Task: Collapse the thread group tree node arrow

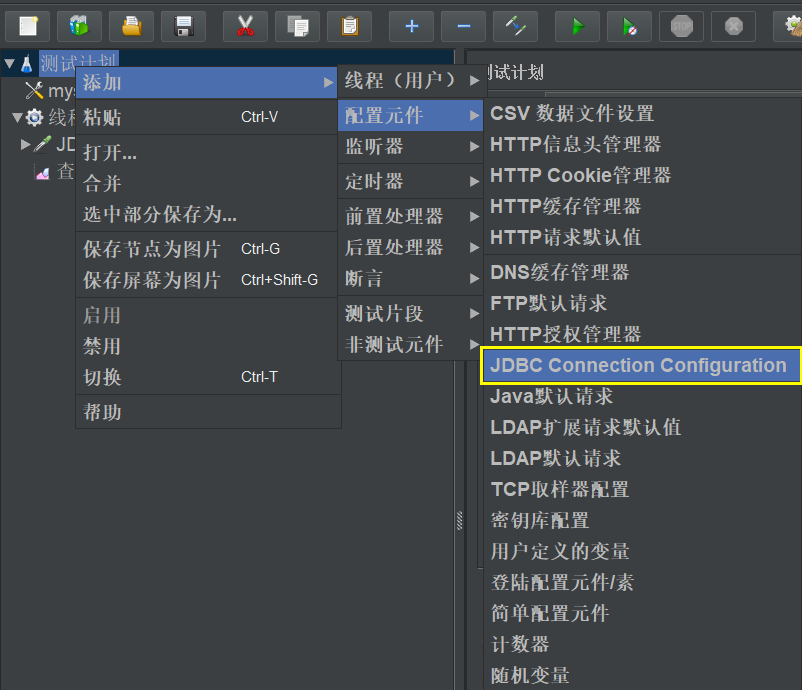Action: (17, 118)
